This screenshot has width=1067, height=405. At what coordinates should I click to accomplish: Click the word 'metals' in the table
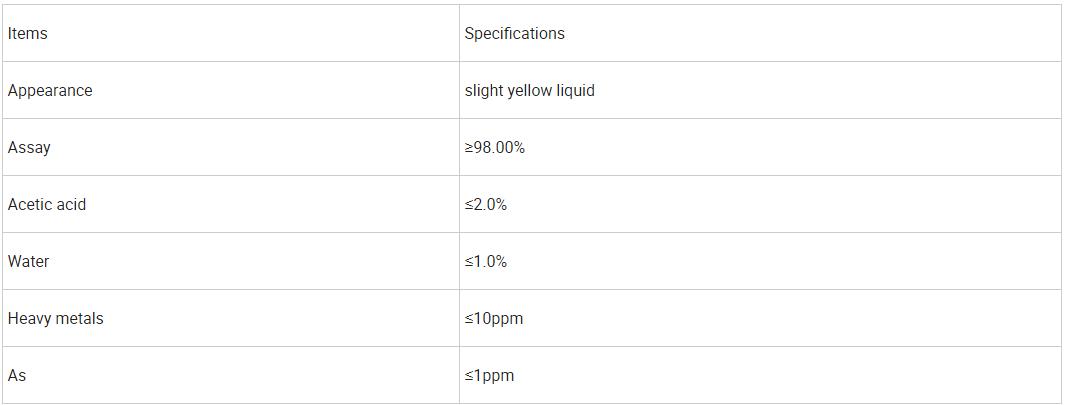pos(79,318)
